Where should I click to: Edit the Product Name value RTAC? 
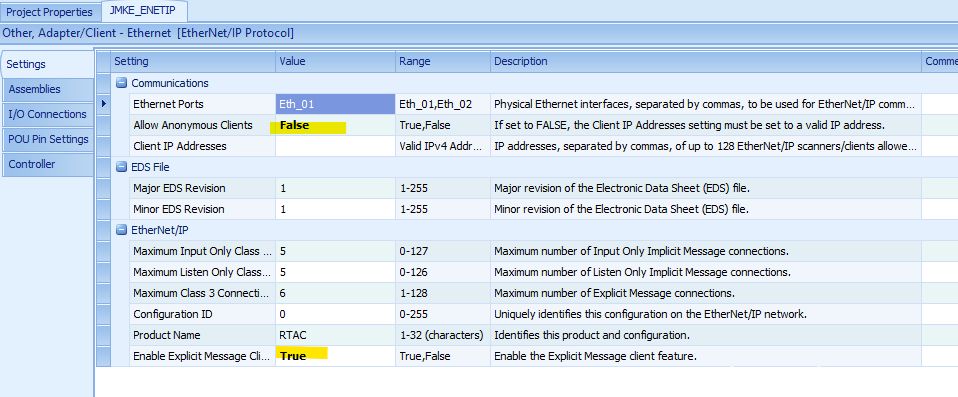[x=335, y=335]
